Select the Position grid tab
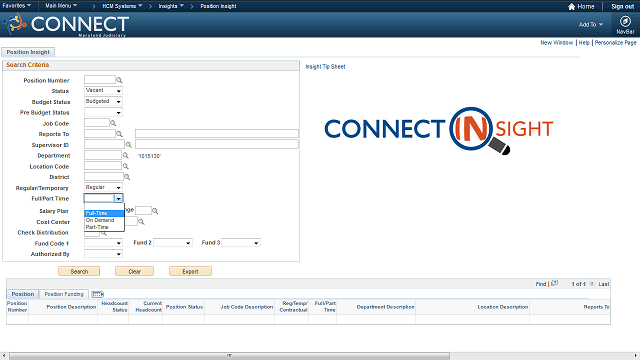This screenshot has width=640, height=360. (x=23, y=294)
